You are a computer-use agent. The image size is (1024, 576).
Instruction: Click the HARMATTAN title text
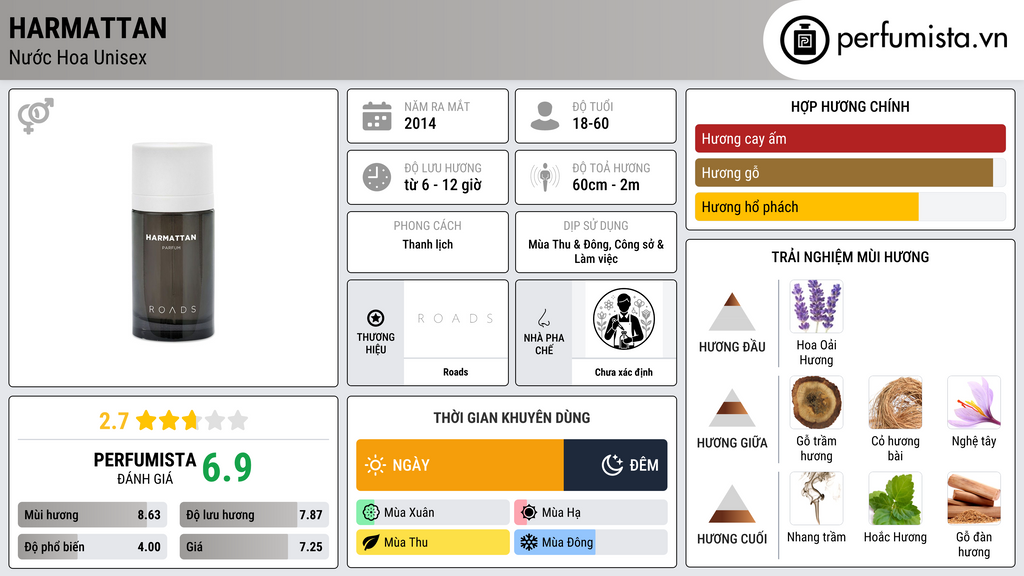pos(88,28)
